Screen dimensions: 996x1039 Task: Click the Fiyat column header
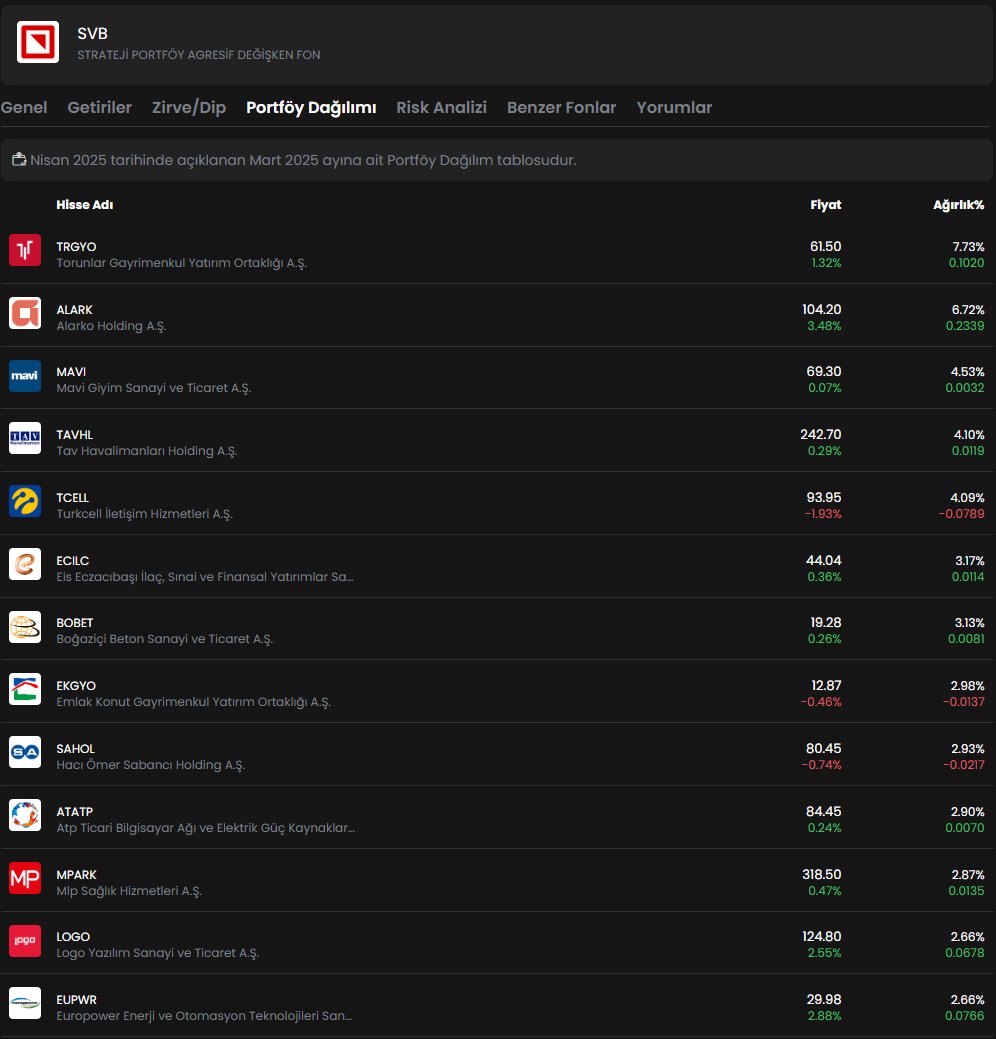(x=826, y=205)
